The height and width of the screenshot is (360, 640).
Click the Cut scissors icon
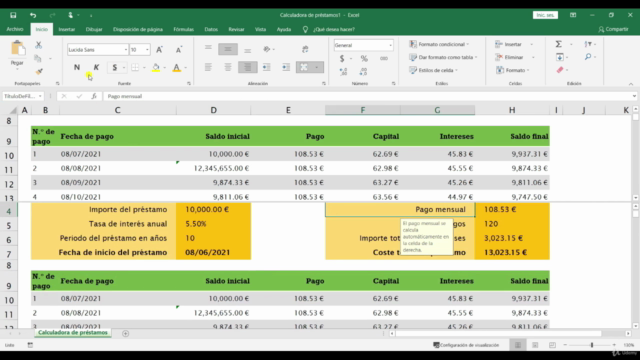[38, 45]
